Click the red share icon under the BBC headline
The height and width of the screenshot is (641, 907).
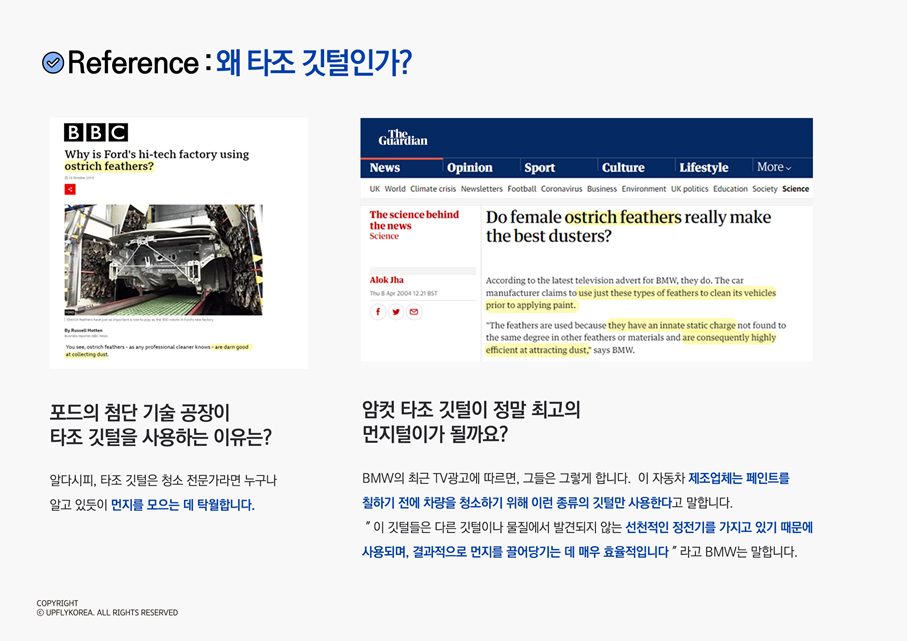click(x=69, y=189)
